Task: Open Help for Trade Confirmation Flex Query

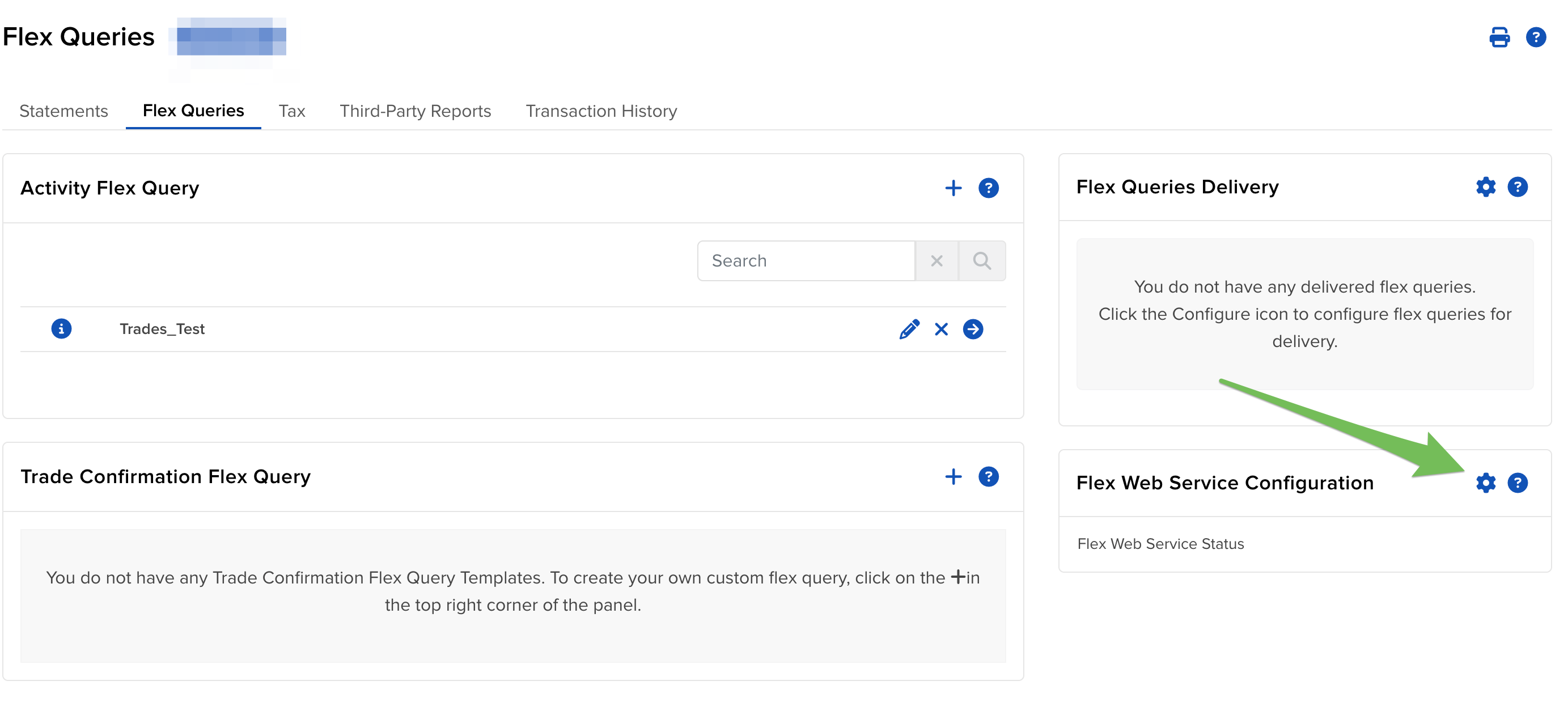Action: point(989,477)
